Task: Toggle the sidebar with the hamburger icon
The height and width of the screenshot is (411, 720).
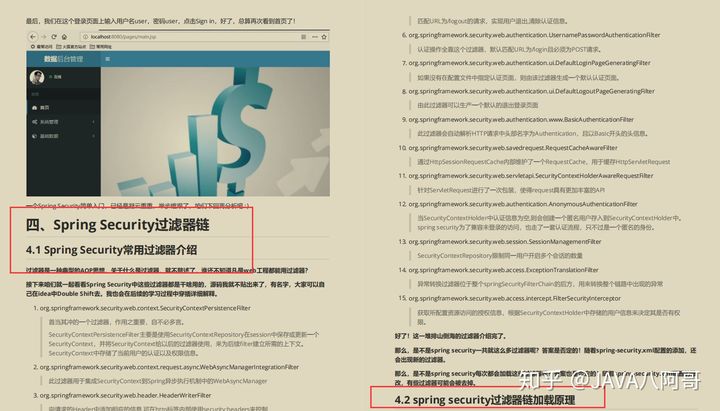Action: click(107, 59)
